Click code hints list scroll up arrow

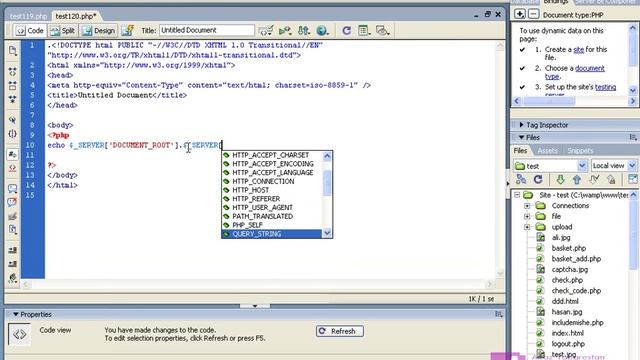click(x=327, y=156)
